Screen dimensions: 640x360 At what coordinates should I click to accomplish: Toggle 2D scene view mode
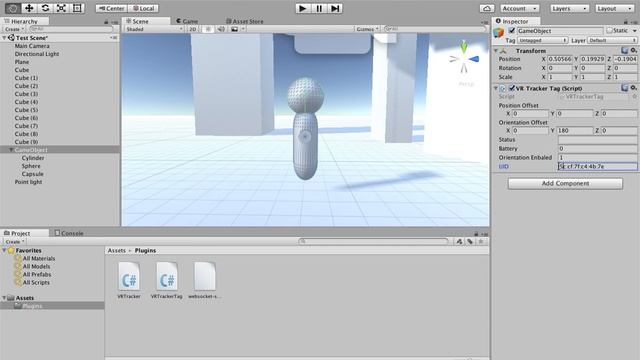193,29
